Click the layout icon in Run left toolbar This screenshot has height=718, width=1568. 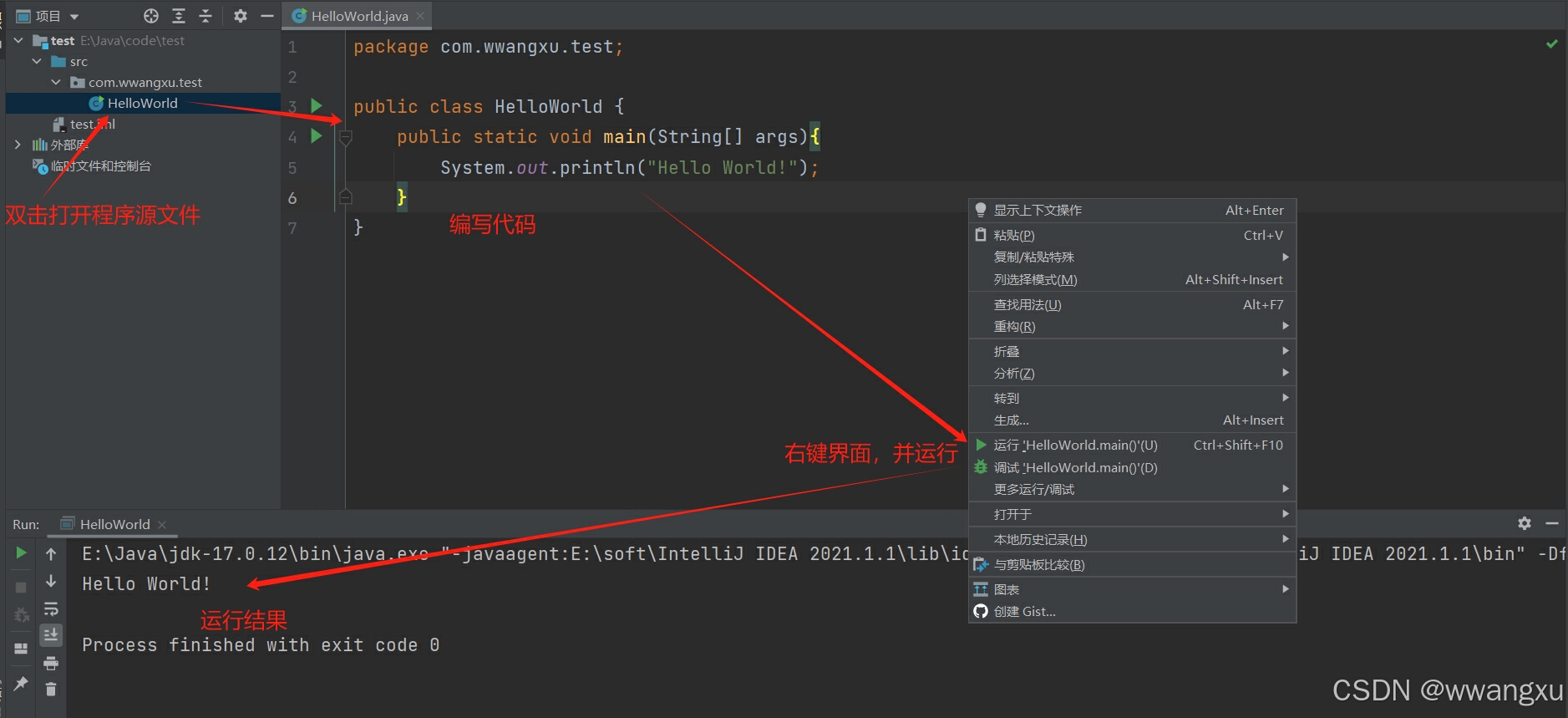click(x=21, y=649)
